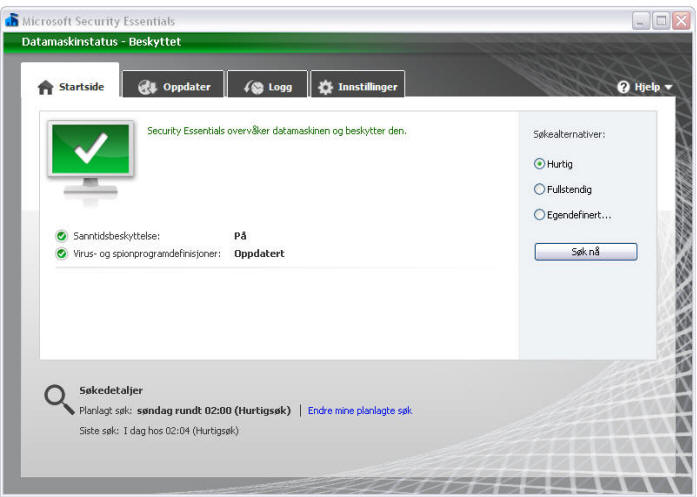
Task: Switch to the Oppdater tab
Action: pos(173,84)
